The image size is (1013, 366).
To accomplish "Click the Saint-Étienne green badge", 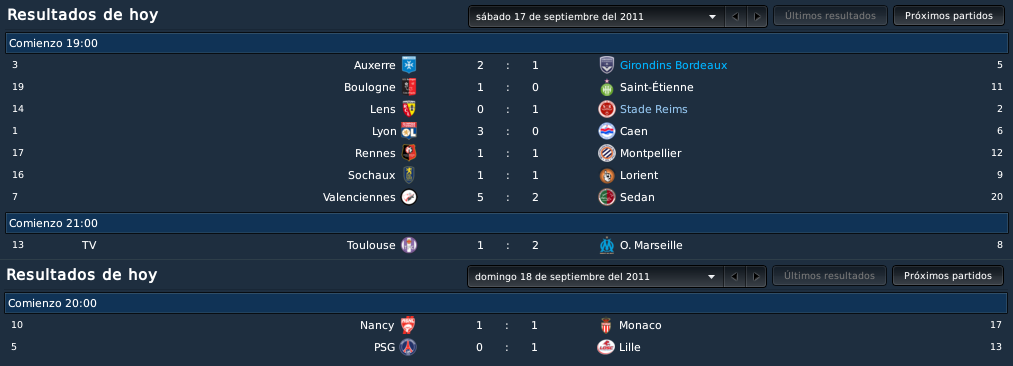I will (606, 87).
